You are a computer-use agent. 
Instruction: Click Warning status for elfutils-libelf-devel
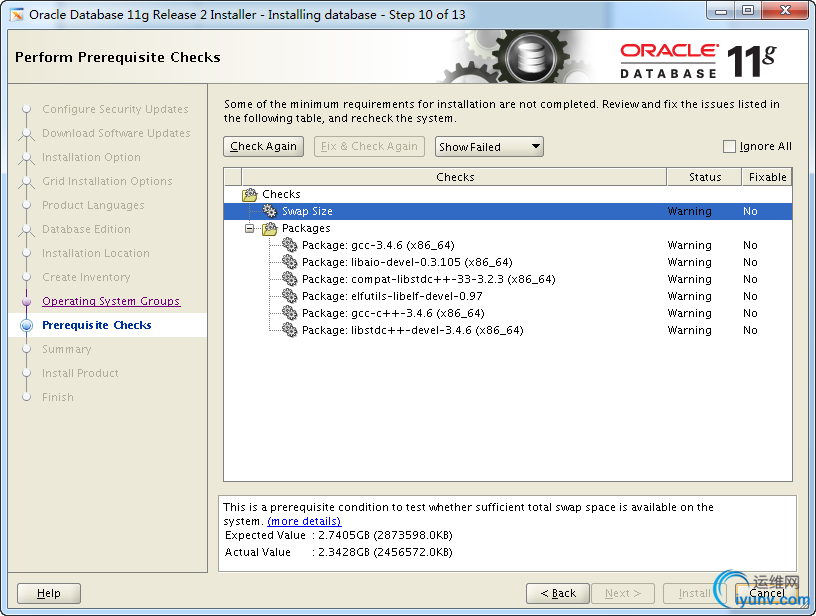coord(689,296)
